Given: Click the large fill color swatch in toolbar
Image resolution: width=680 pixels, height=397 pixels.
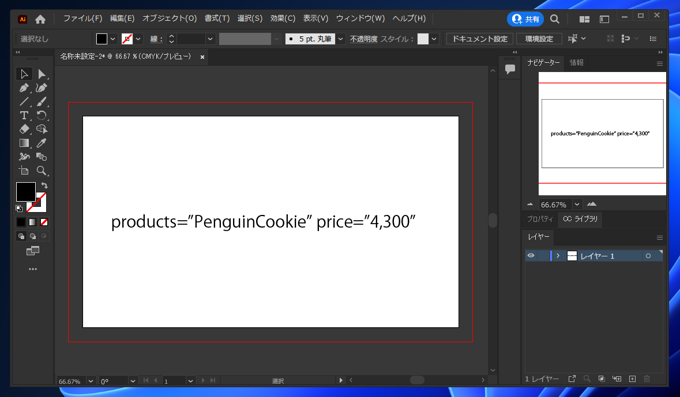Looking at the screenshot, I should (26, 192).
